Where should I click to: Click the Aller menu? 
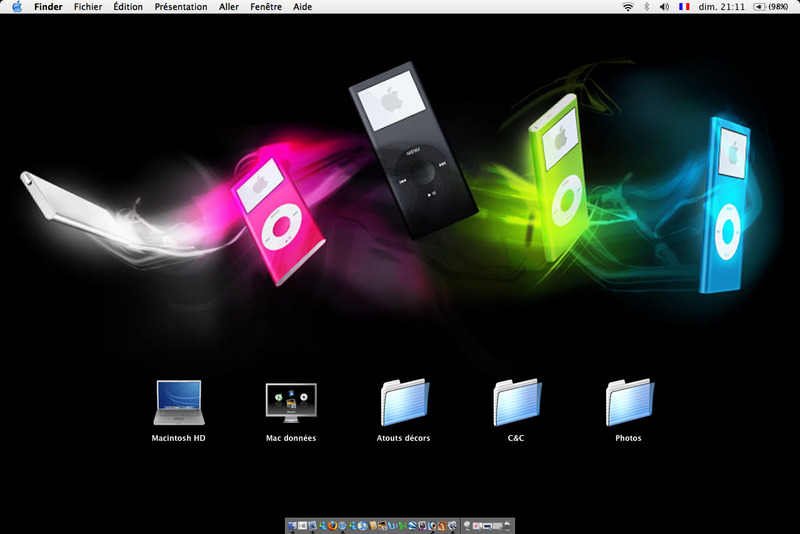pos(229,7)
